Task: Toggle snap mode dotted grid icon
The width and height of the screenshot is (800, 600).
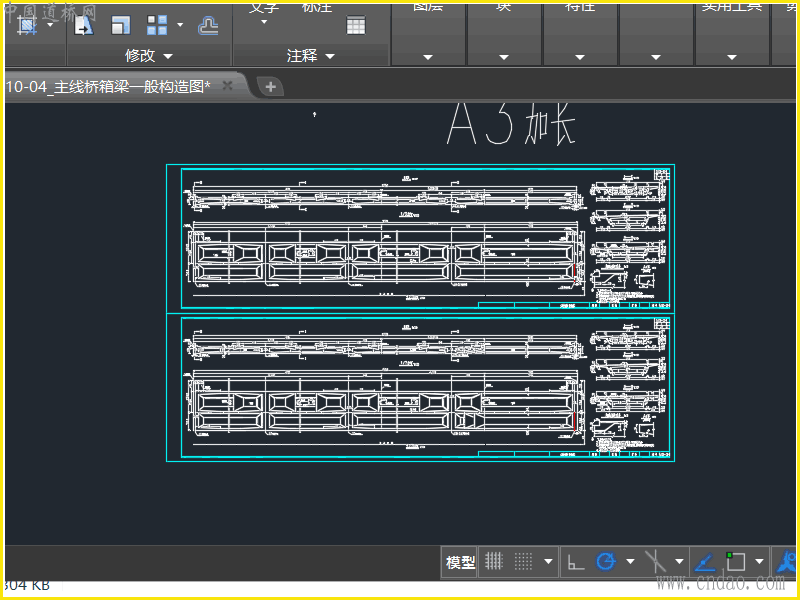Action: tap(523, 562)
